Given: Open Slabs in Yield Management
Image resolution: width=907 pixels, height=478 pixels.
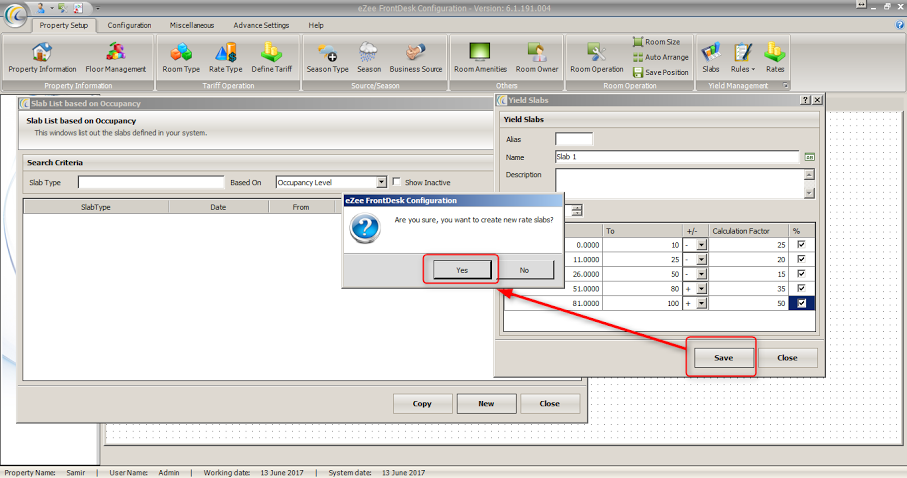Looking at the screenshot, I should (711, 58).
